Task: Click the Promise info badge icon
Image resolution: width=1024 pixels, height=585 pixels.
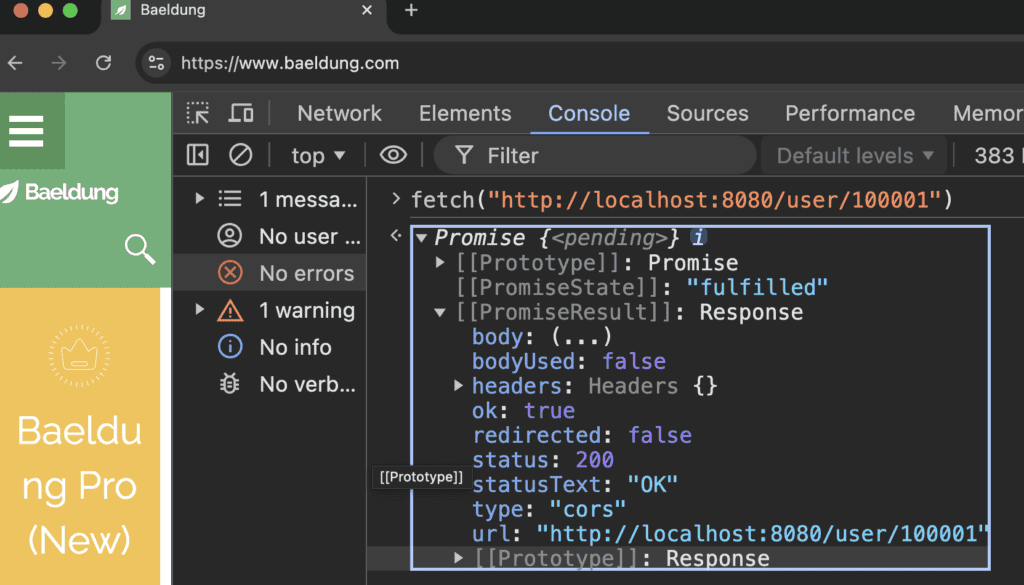Action: tap(700, 238)
